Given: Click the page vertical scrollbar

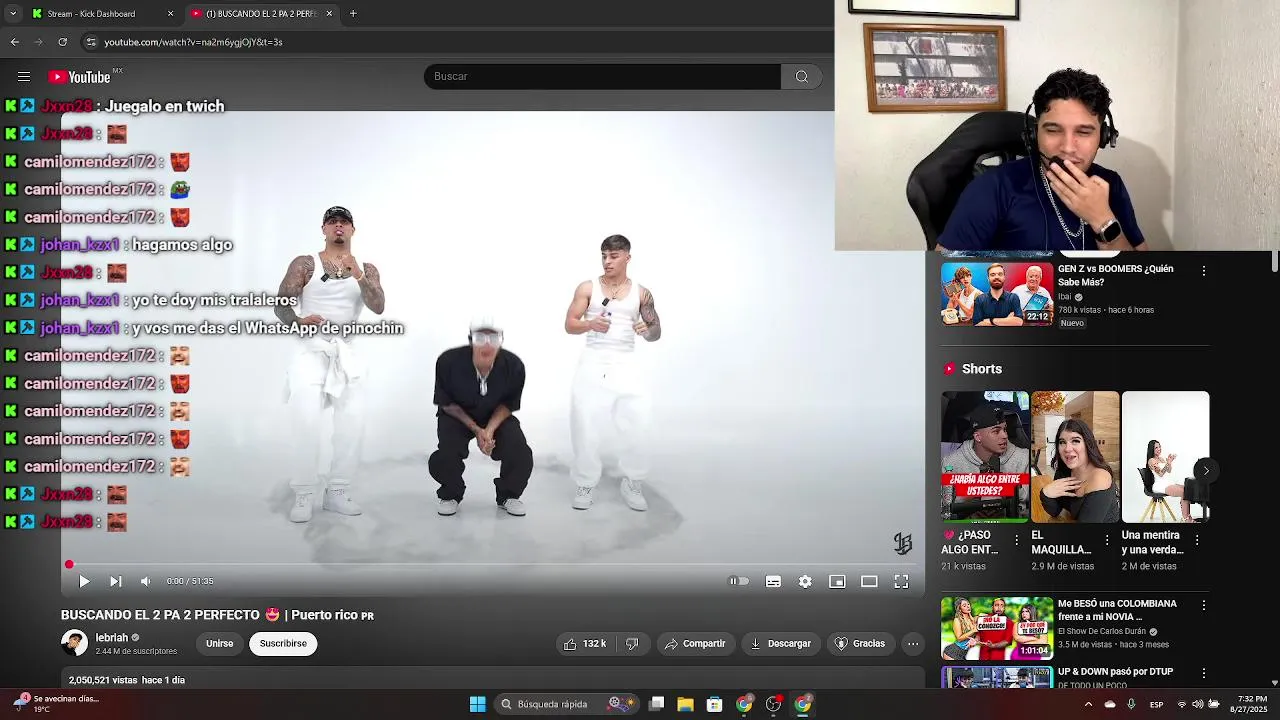Looking at the screenshot, I should 1275,263.
